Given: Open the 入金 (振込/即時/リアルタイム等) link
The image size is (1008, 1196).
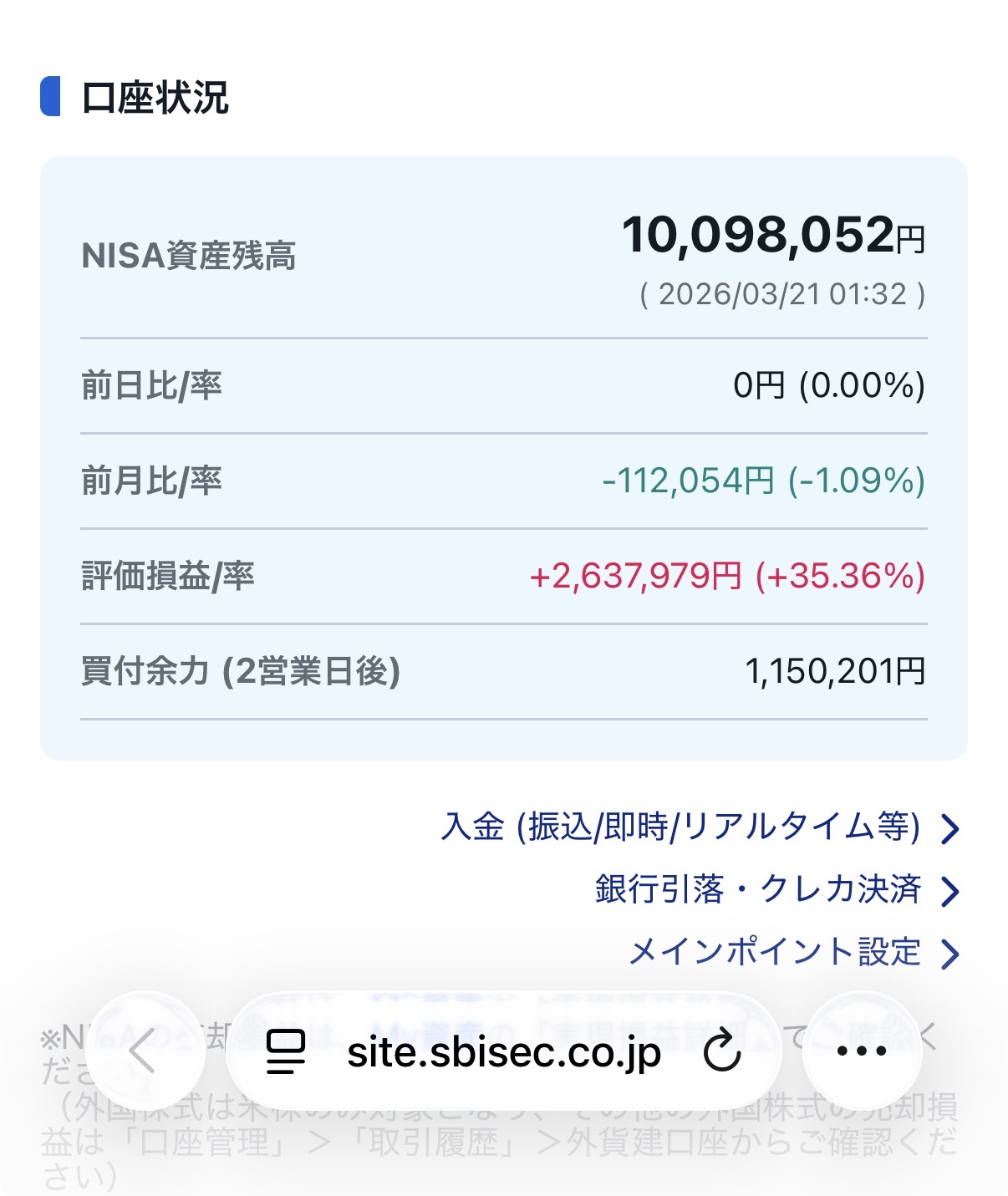Looking at the screenshot, I should (x=680, y=827).
